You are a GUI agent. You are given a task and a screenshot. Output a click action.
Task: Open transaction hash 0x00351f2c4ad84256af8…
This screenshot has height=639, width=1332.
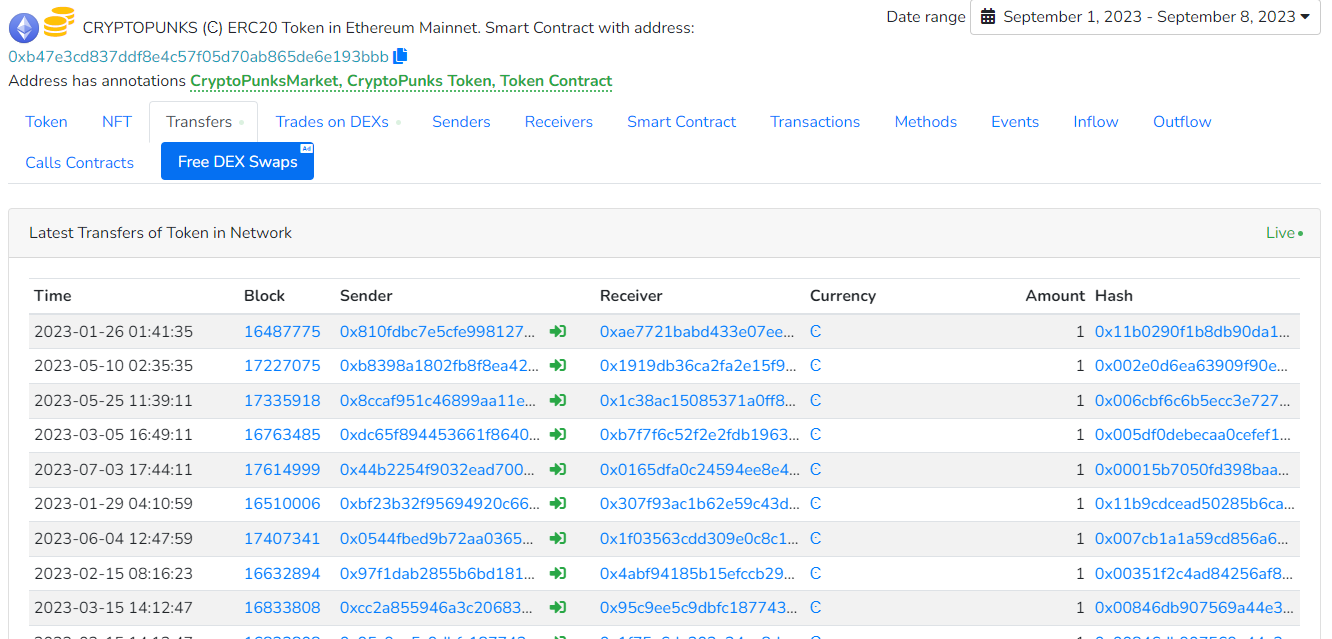coord(1193,574)
